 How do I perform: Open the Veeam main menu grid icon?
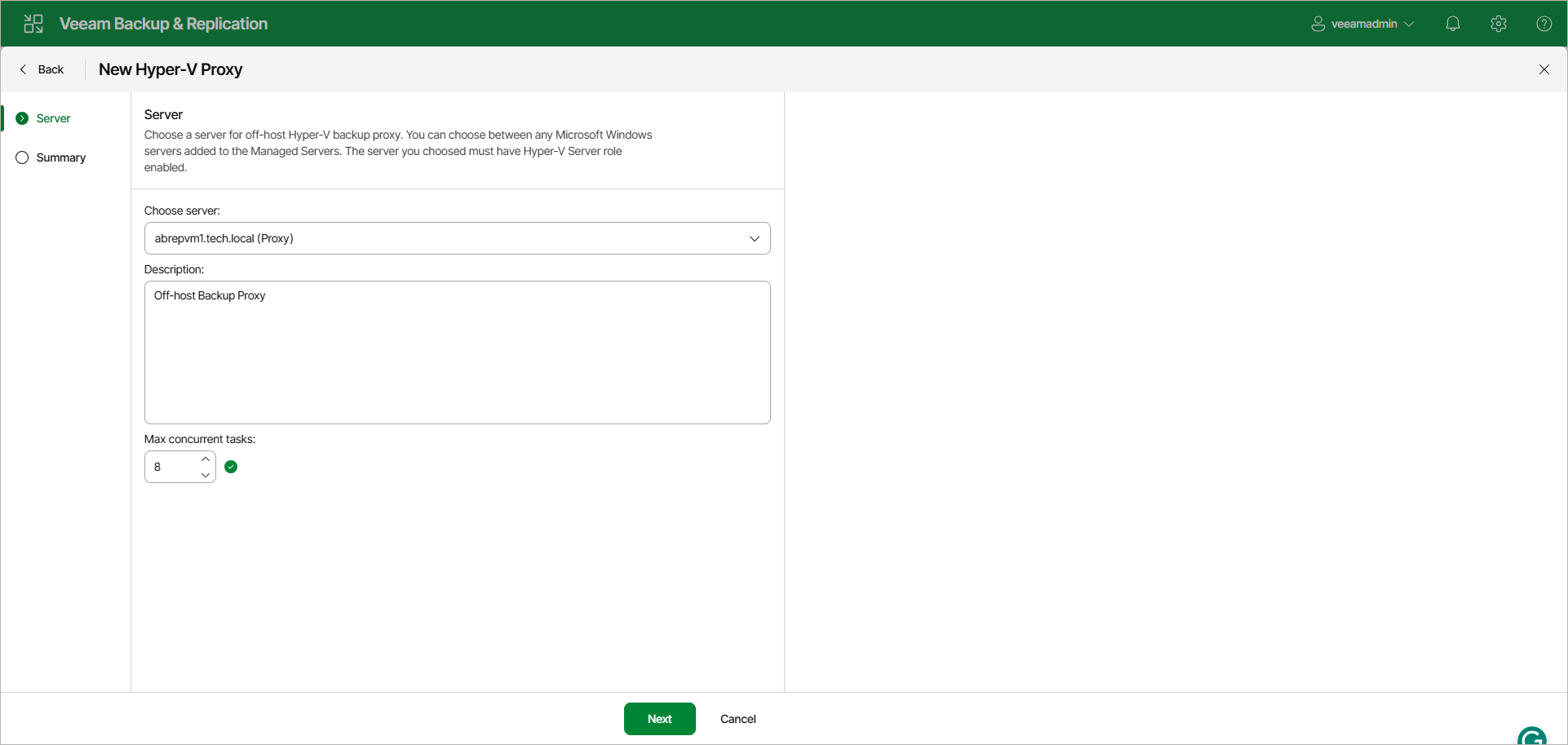click(x=33, y=24)
